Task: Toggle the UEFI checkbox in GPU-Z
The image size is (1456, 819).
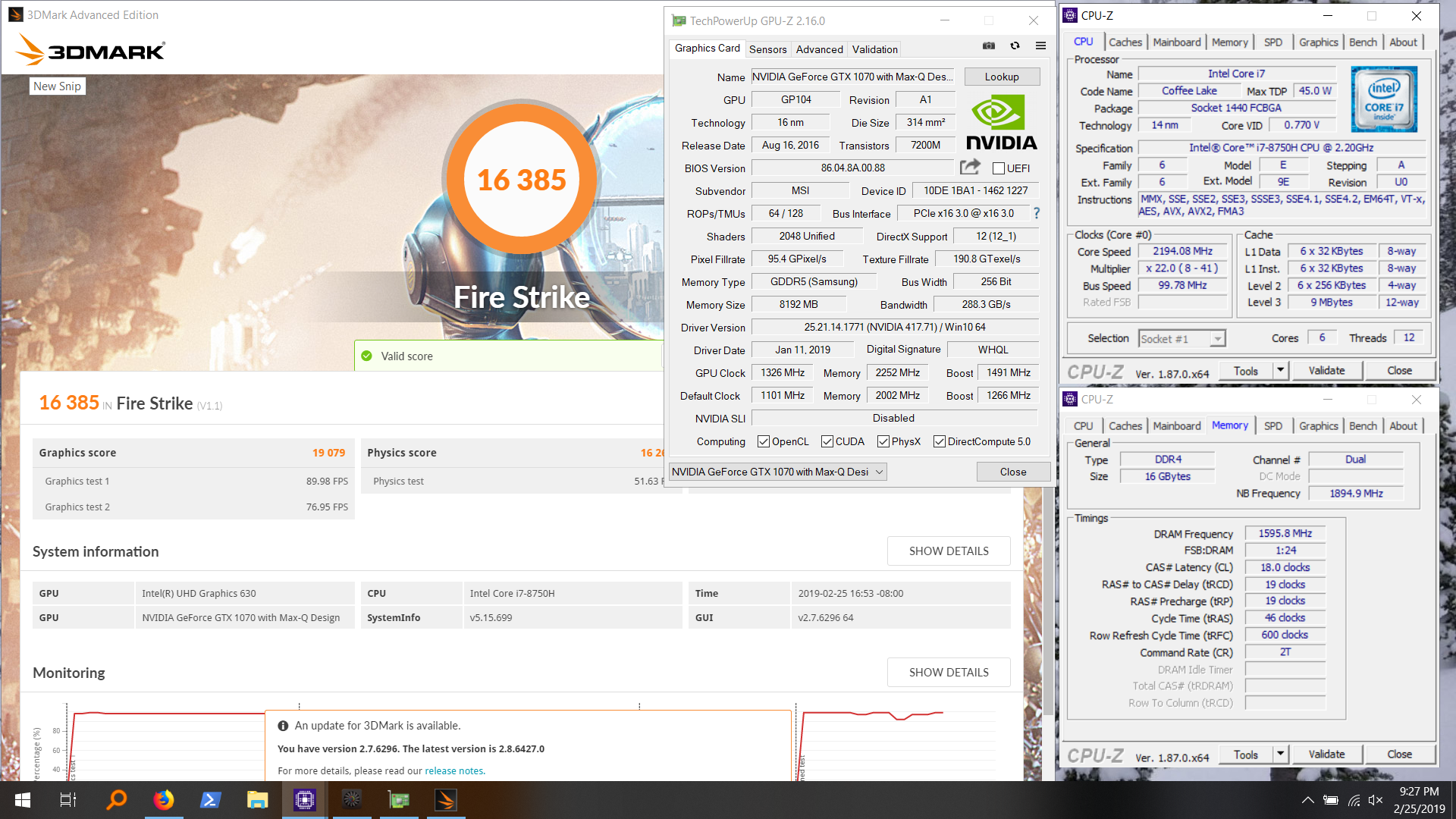Action: coord(999,168)
